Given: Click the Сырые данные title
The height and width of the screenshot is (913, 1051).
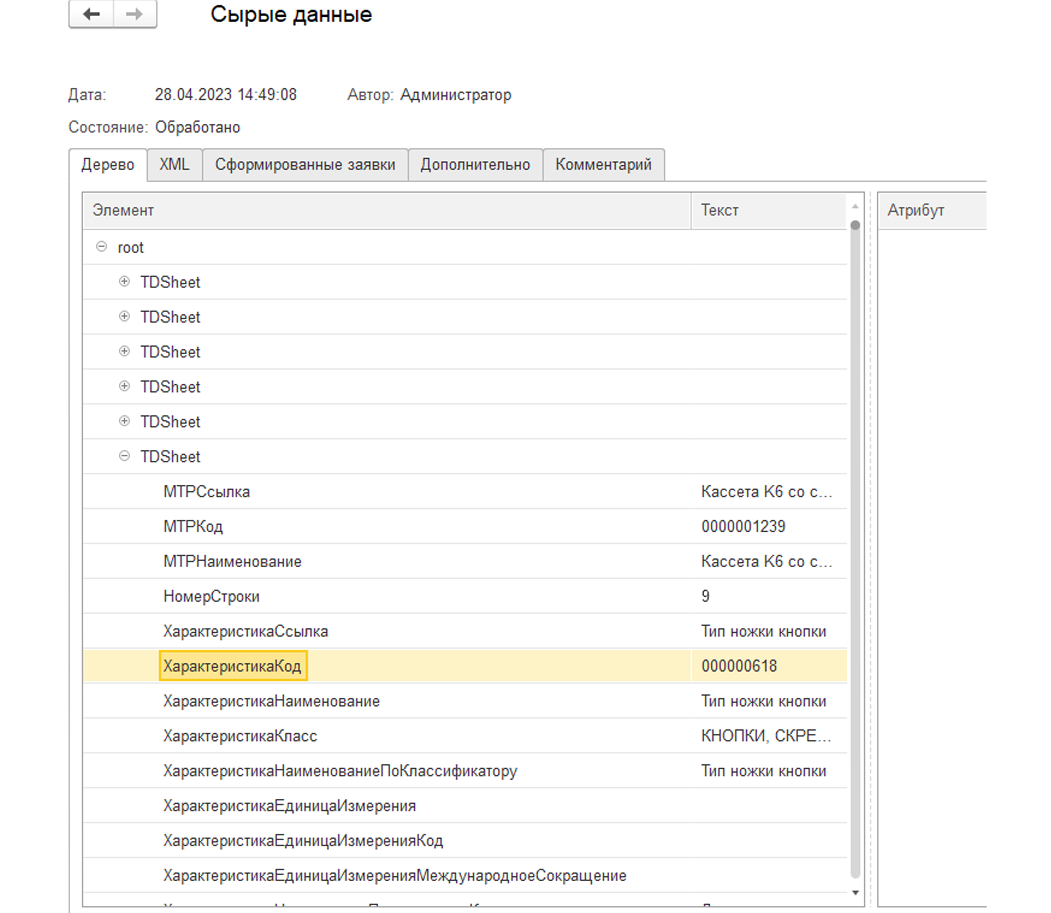Looking at the screenshot, I should 291,14.
